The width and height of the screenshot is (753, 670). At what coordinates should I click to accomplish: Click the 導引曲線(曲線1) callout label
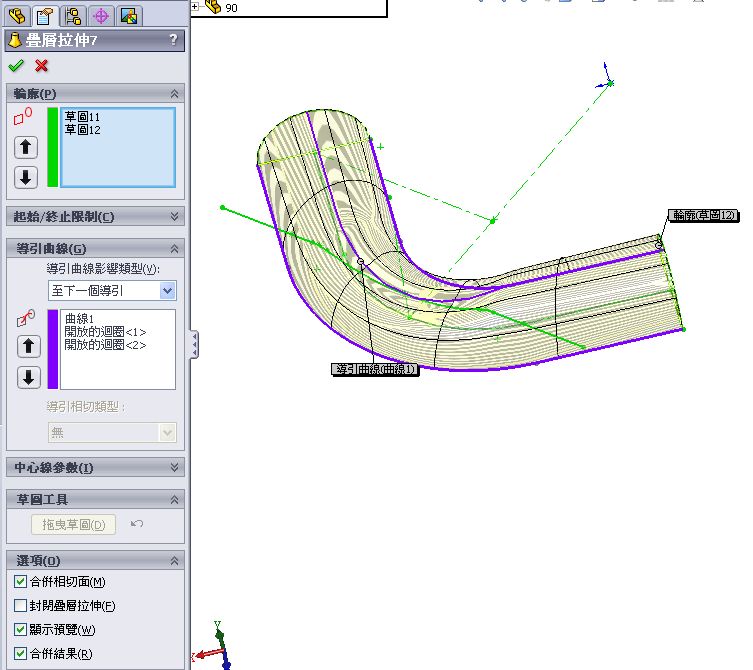pos(375,369)
